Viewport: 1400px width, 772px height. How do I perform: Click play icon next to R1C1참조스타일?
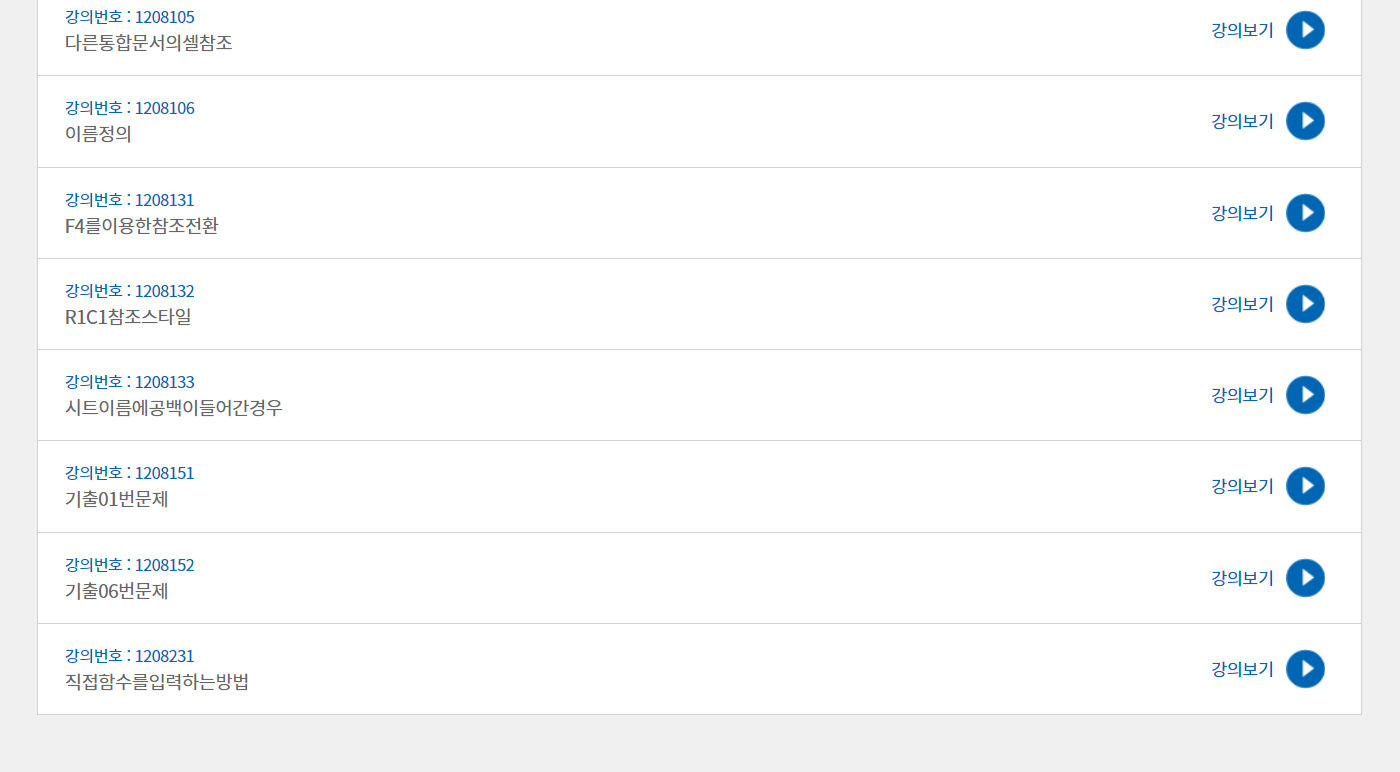point(1305,304)
